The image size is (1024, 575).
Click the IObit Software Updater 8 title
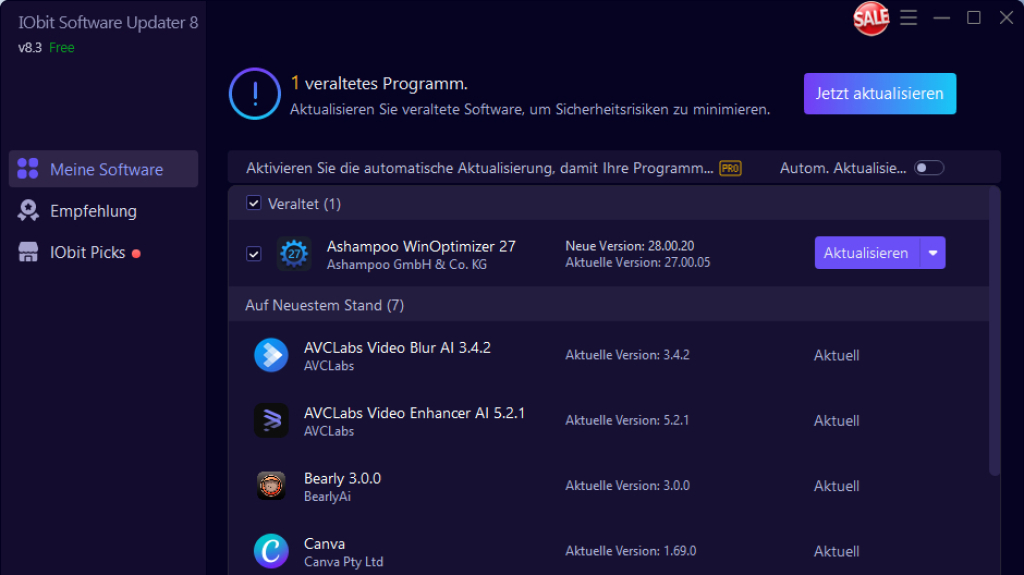108,22
